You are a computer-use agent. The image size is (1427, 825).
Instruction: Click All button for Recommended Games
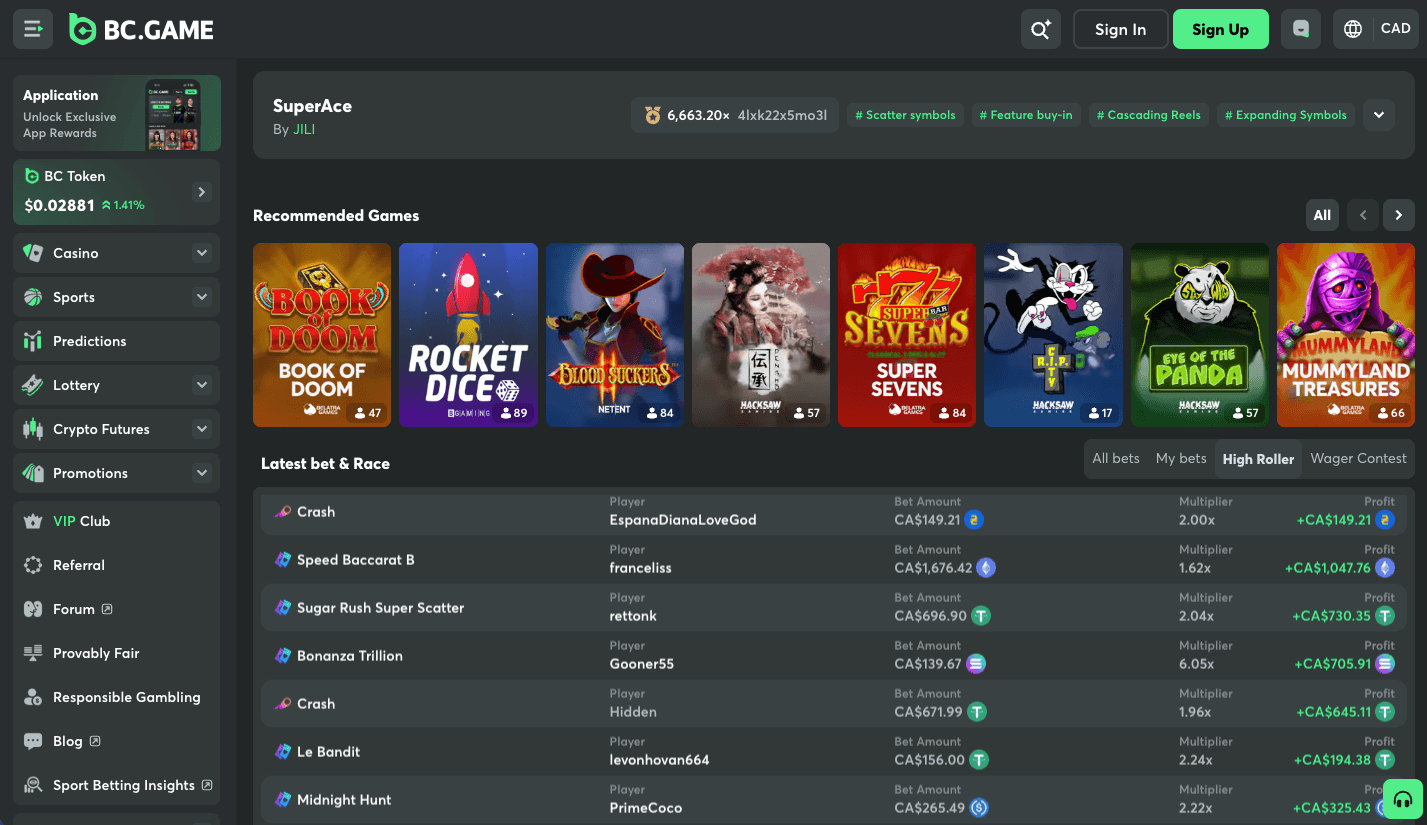pyautogui.click(x=1322, y=215)
